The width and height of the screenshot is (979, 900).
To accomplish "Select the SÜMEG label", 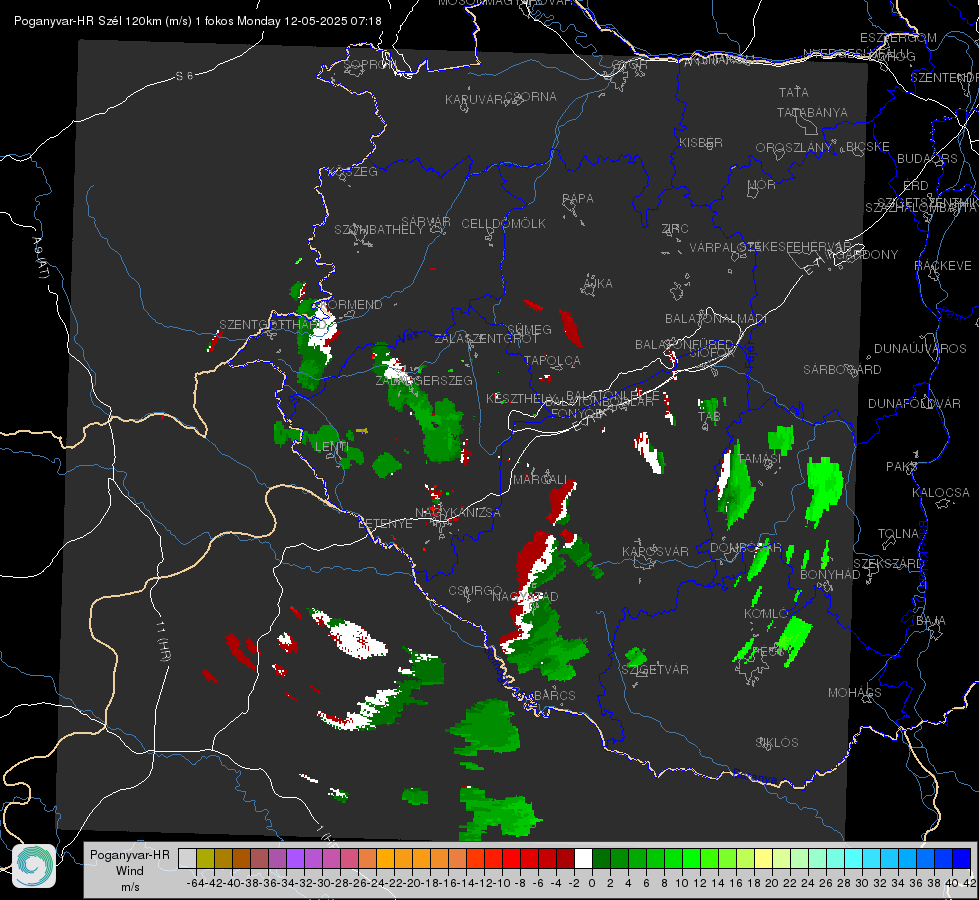I will (x=529, y=330).
